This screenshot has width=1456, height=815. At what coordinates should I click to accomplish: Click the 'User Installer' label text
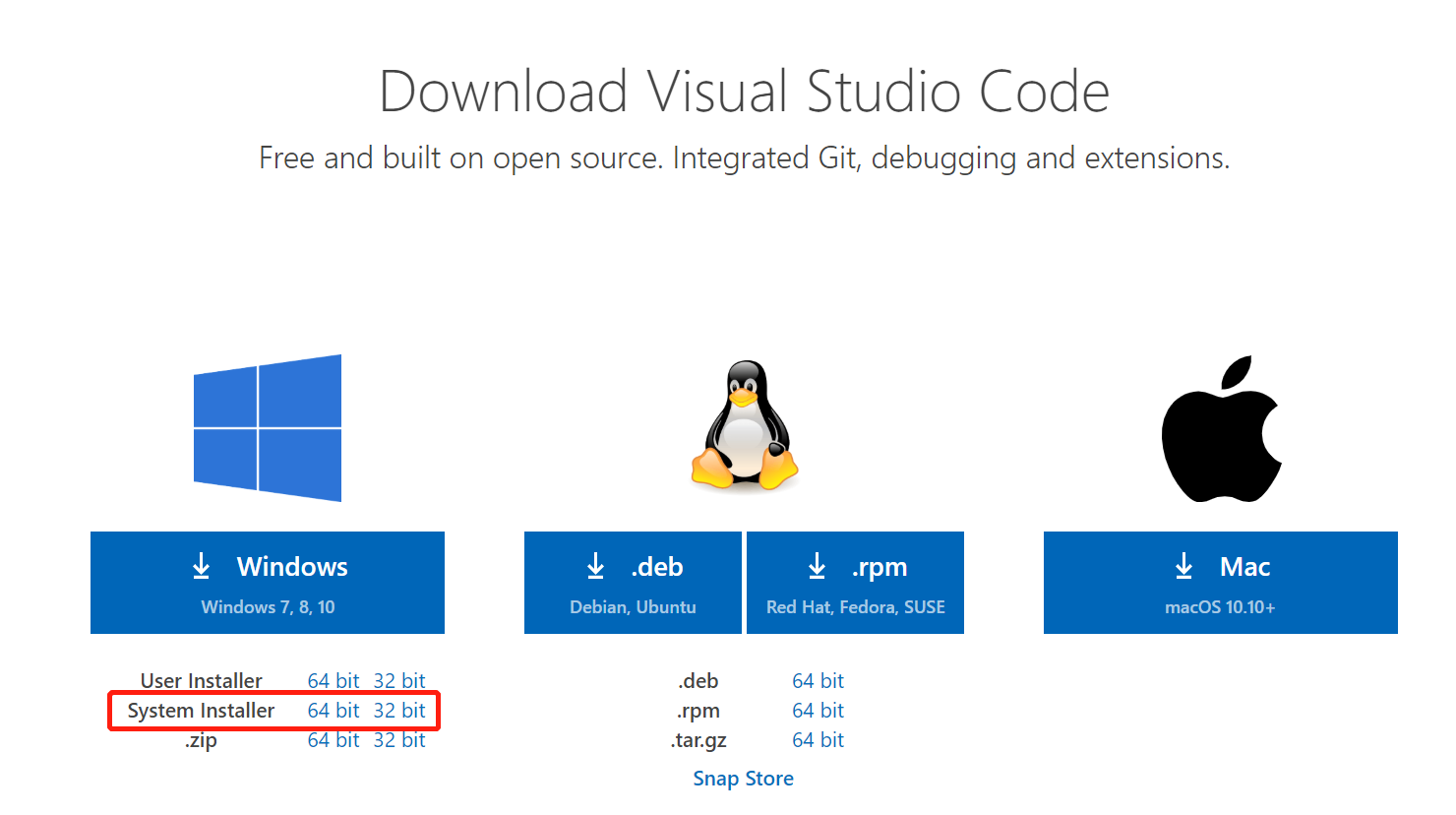pos(202,681)
